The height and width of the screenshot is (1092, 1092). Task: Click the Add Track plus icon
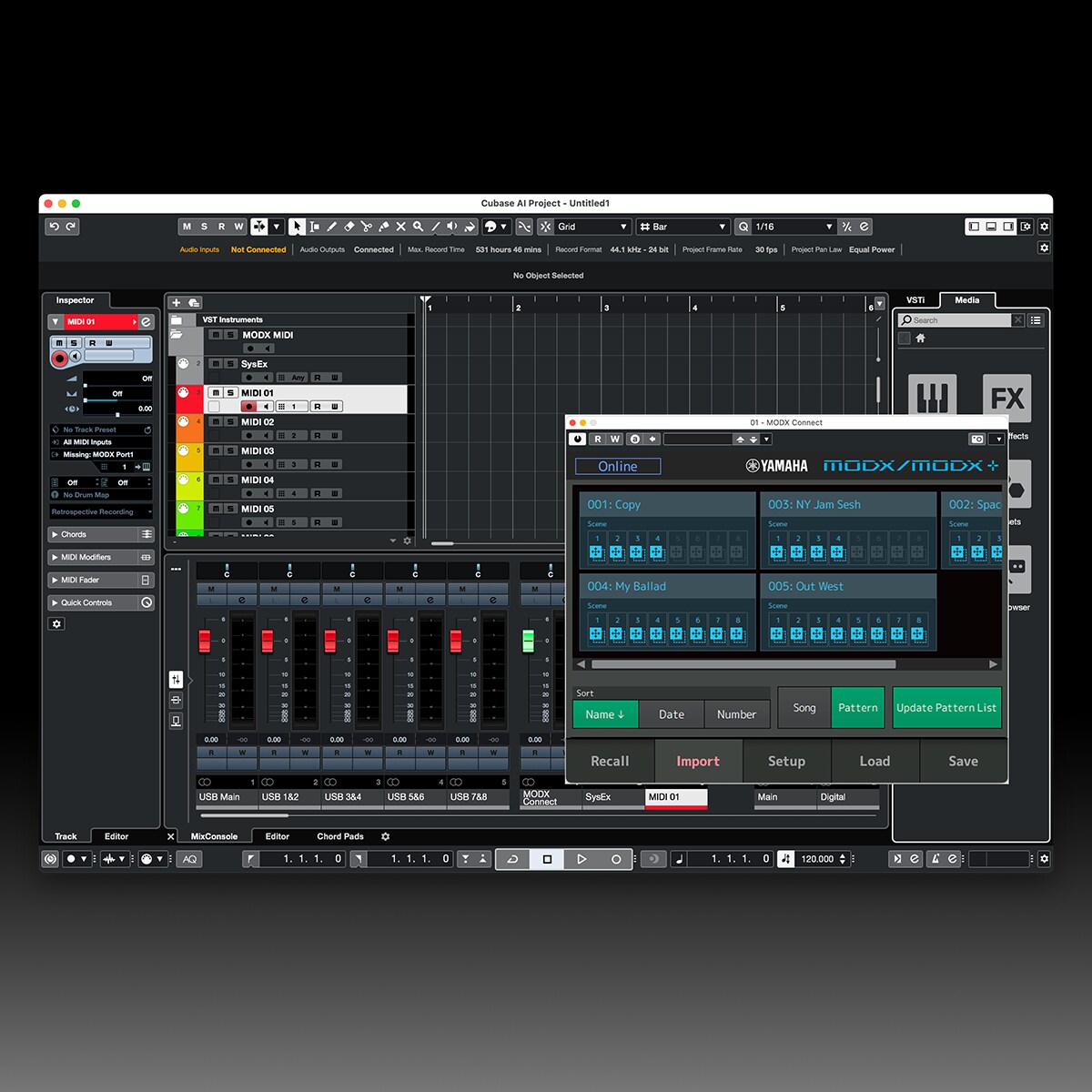[177, 303]
